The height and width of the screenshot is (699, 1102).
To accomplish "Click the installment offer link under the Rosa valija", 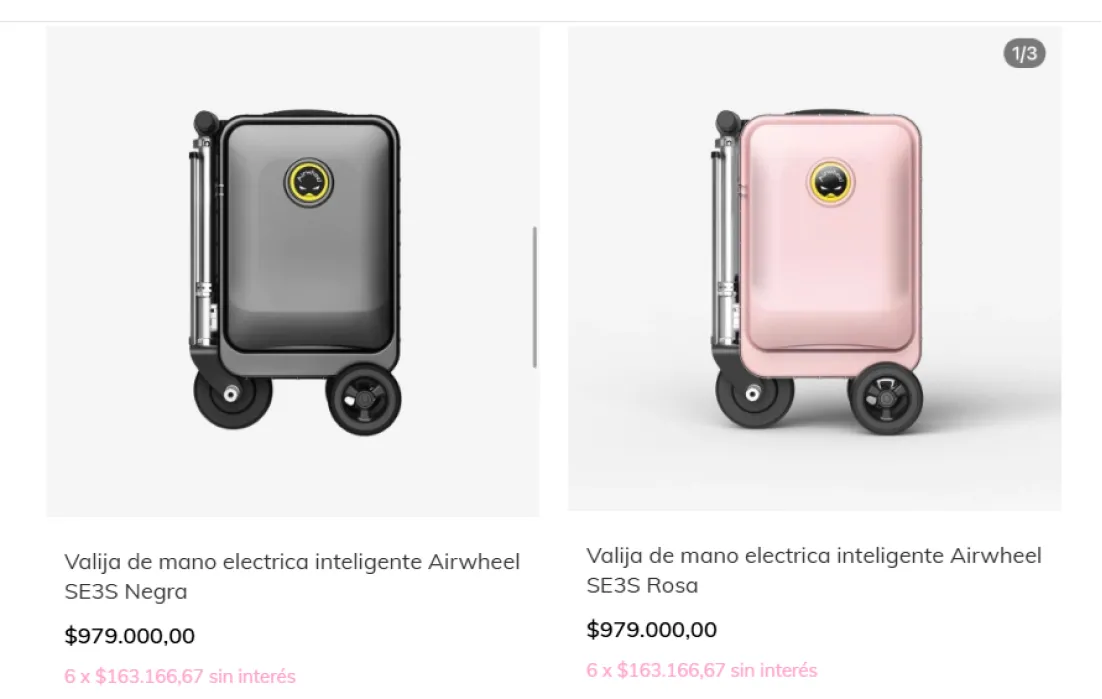I will pos(701,669).
